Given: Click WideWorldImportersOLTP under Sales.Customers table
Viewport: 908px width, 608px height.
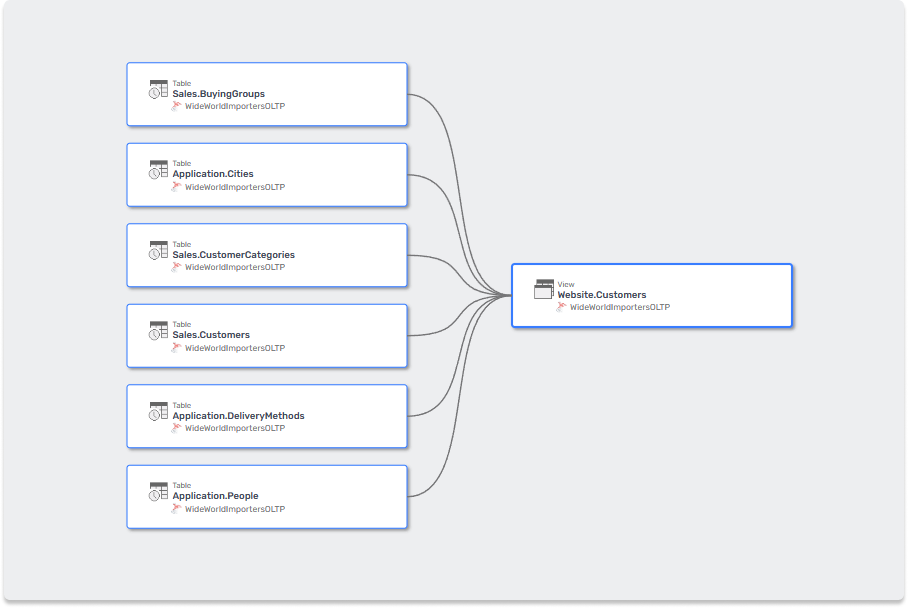Looking at the screenshot, I should tap(235, 348).
